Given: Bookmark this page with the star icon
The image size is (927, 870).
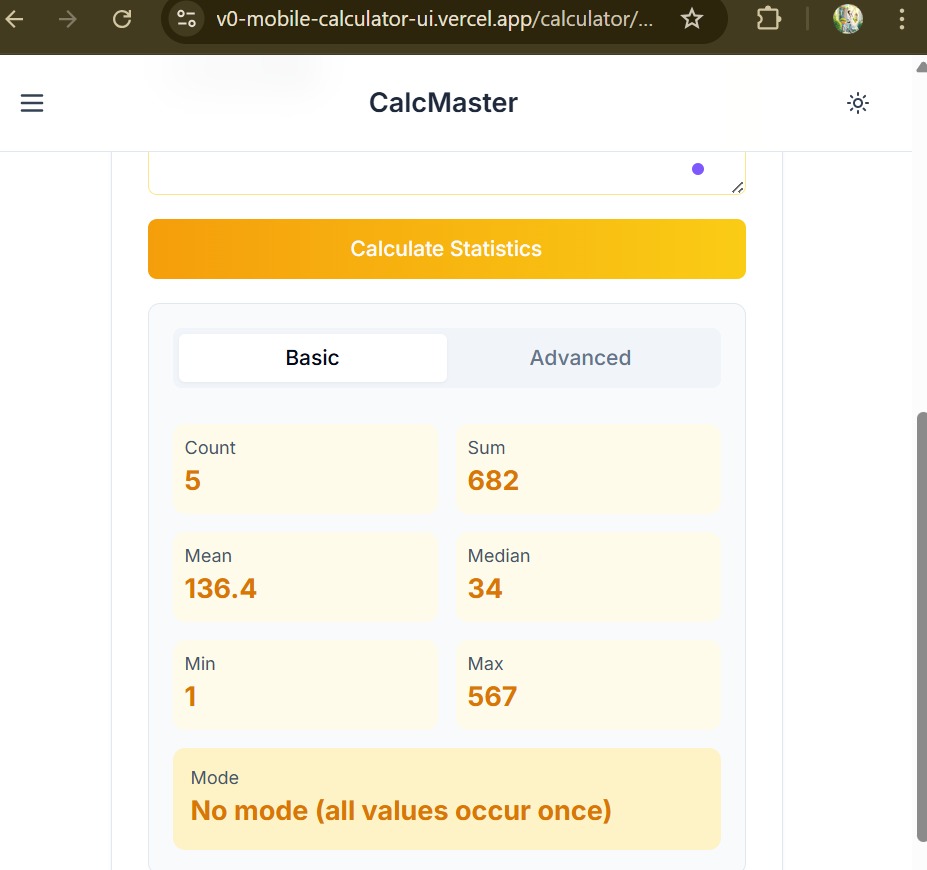Looking at the screenshot, I should (x=691, y=19).
